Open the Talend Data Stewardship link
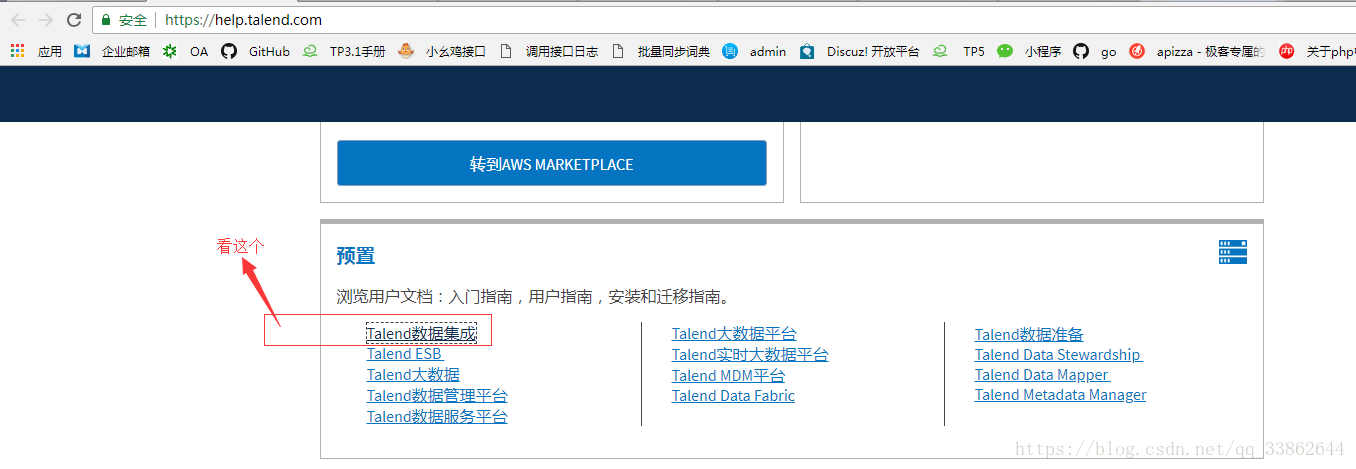1356x469 pixels. [x=1058, y=355]
